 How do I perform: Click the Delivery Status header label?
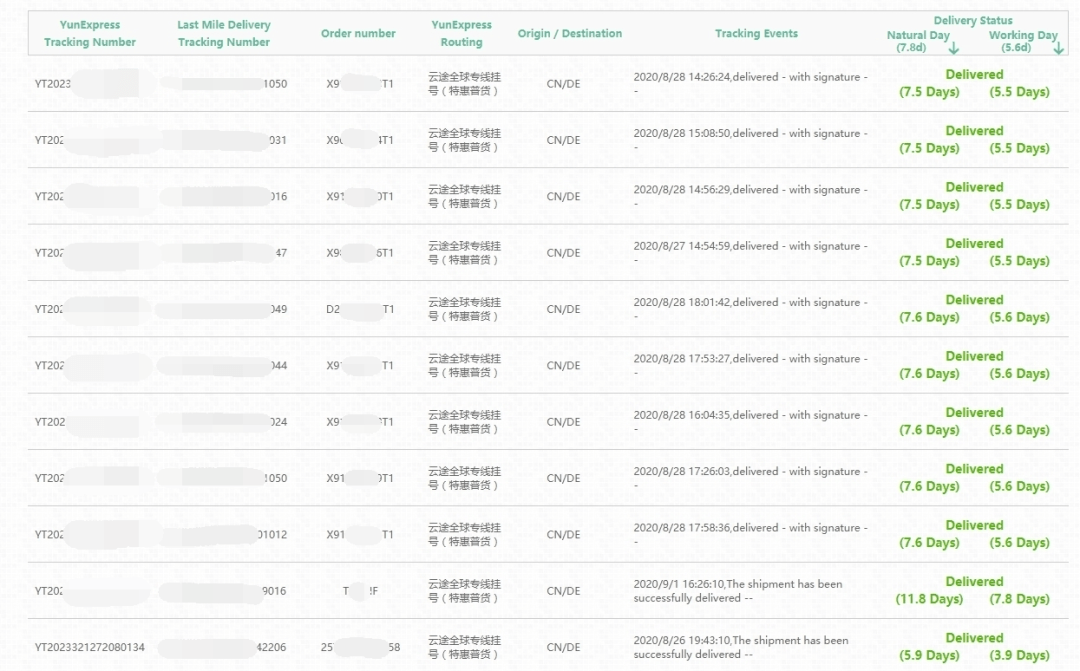coord(972,20)
